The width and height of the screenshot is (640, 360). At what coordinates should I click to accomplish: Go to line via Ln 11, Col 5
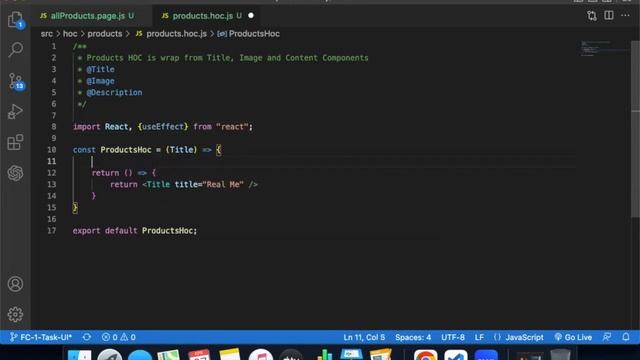pyautogui.click(x=364, y=337)
